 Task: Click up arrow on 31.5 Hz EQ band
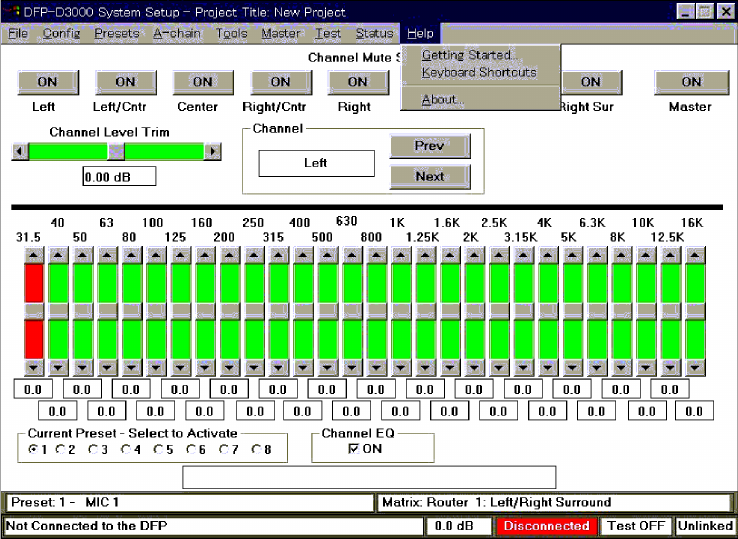[x=34, y=256]
